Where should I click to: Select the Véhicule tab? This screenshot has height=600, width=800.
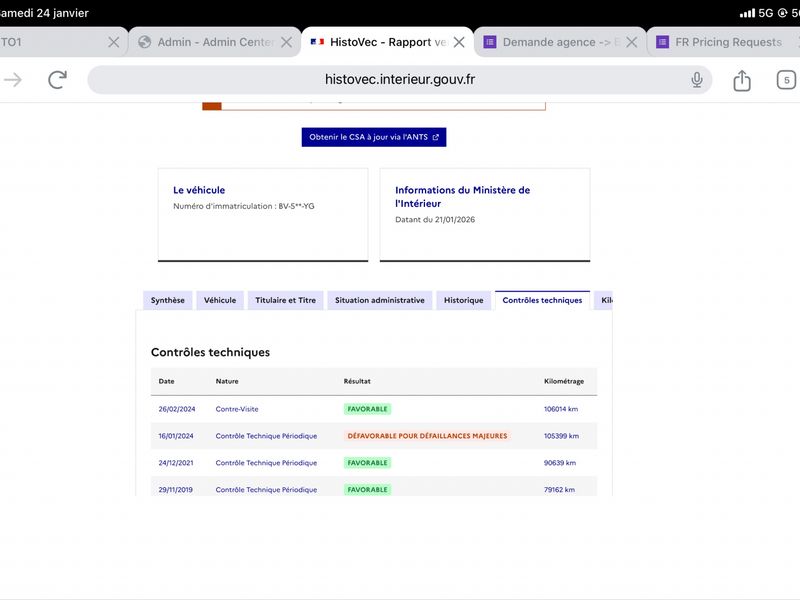[x=220, y=300]
